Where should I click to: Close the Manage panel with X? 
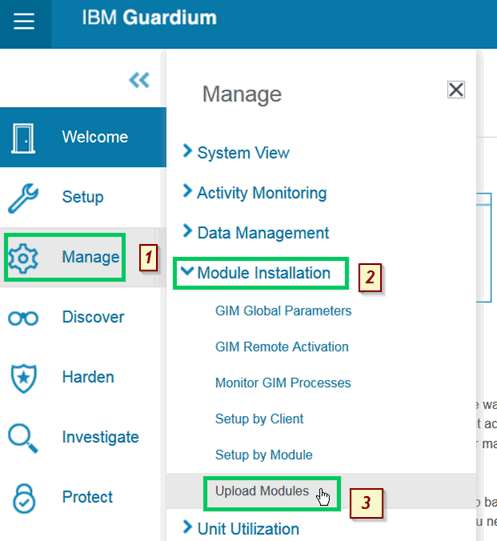456,90
